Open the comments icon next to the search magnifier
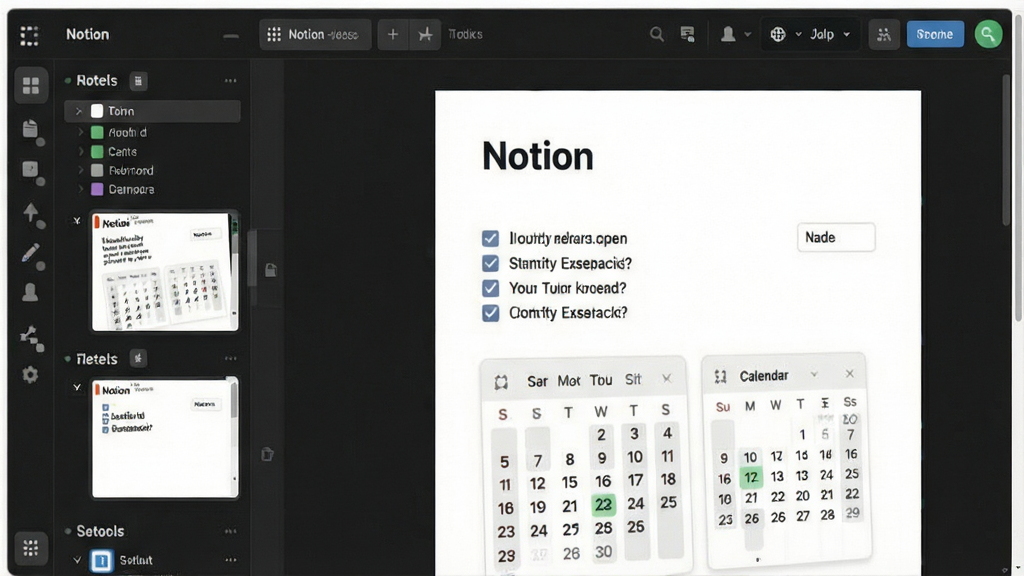1024x576 pixels. coord(687,35)
